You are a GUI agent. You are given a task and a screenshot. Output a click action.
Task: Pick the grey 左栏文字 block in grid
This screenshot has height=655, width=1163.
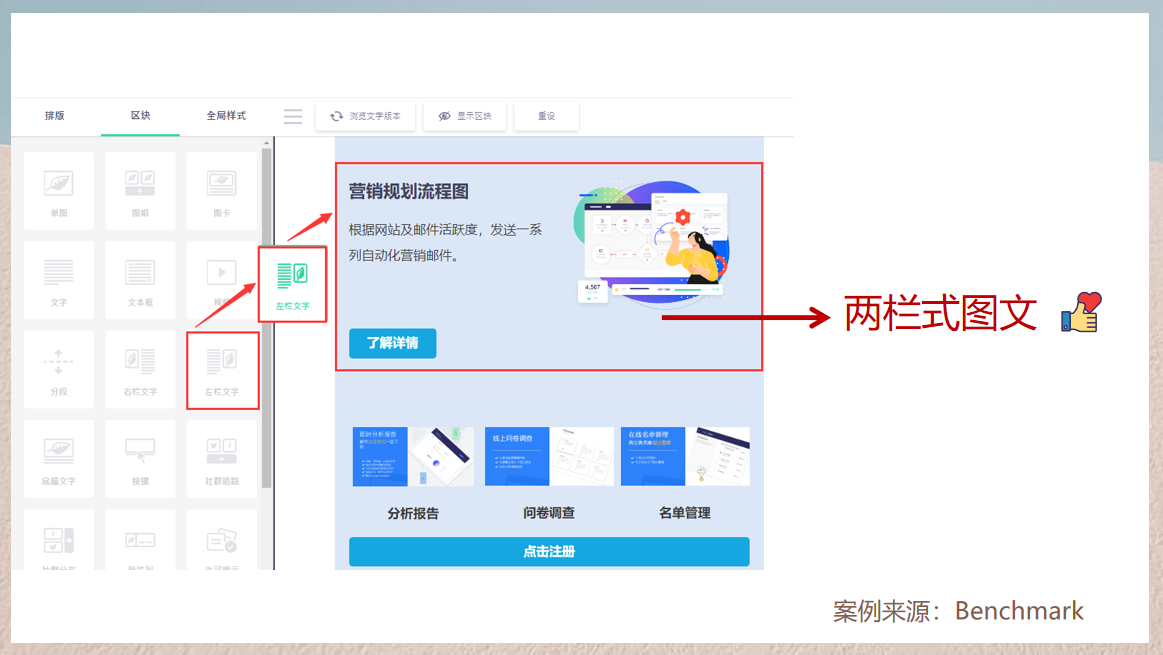[222, 369]
